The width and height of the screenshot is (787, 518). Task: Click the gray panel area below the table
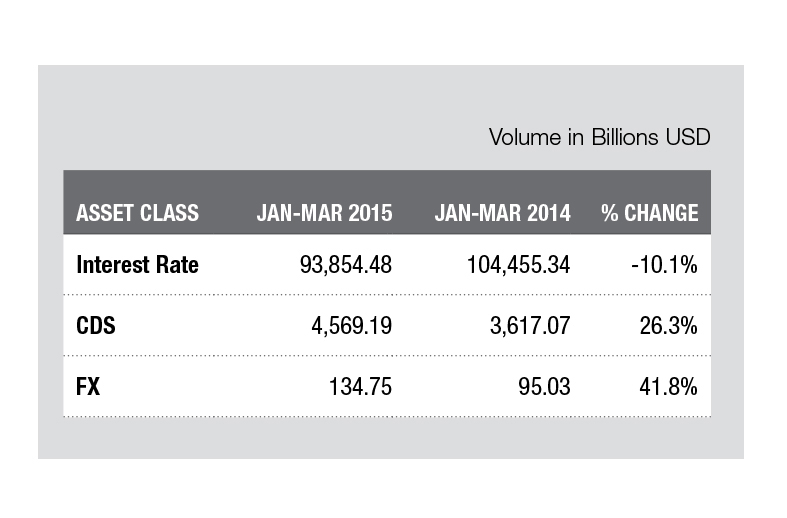[390, 438]
